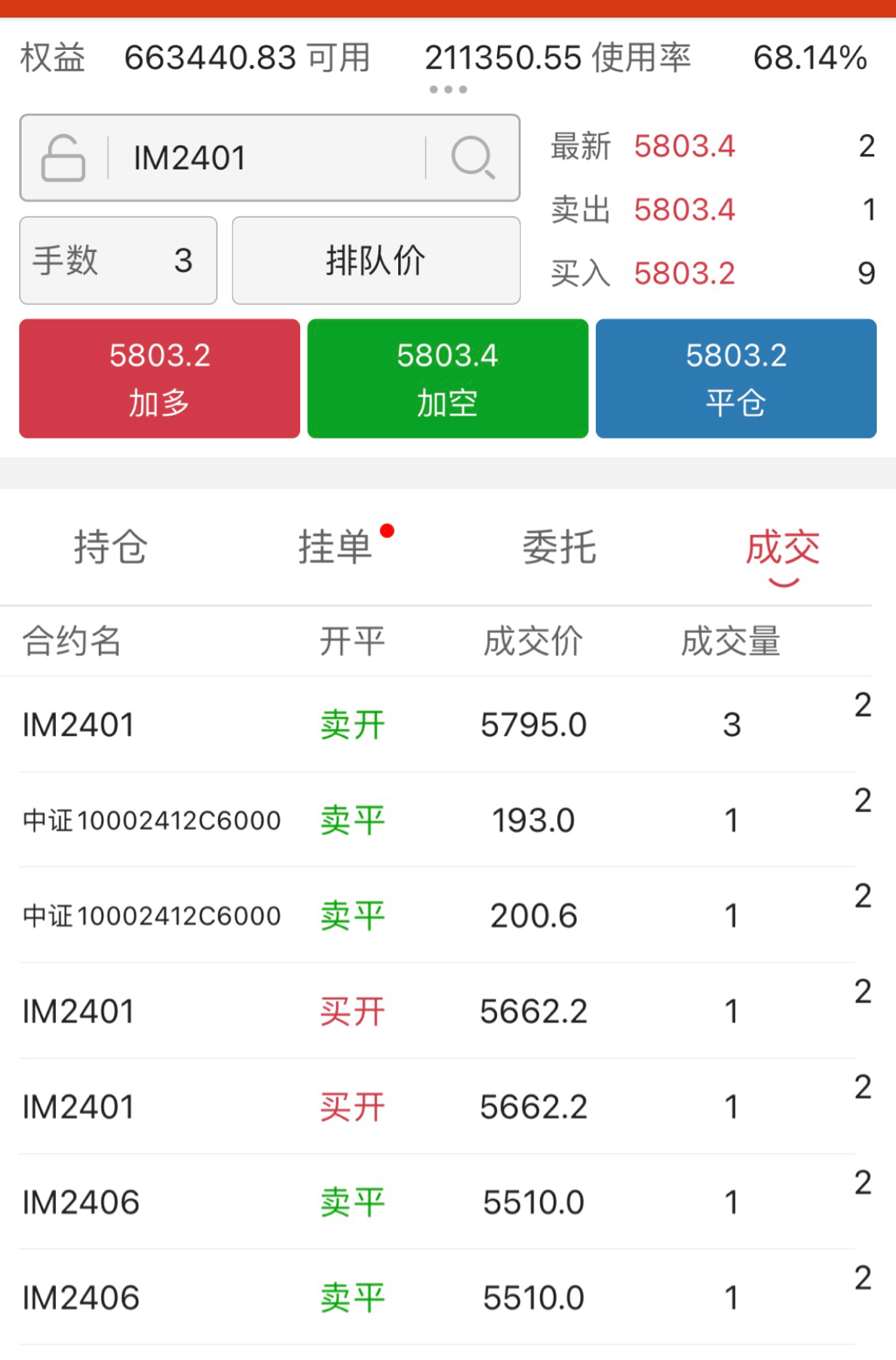Tap the 可用 funds value 211350.55

coord(503,58)
